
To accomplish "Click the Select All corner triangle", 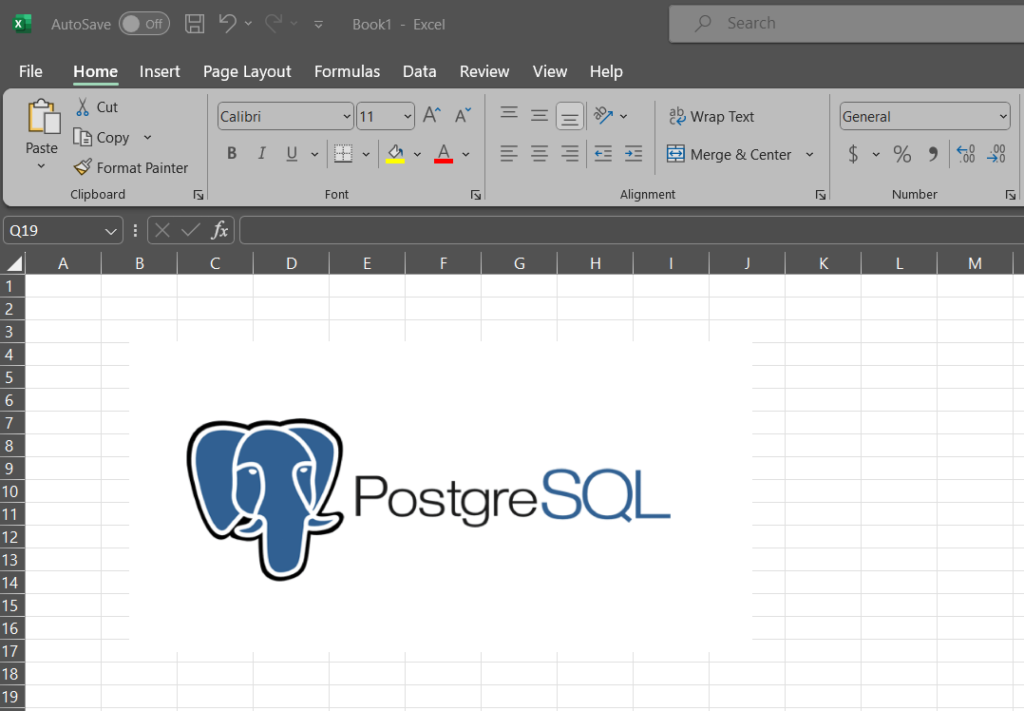I will (x=13, y=263).
